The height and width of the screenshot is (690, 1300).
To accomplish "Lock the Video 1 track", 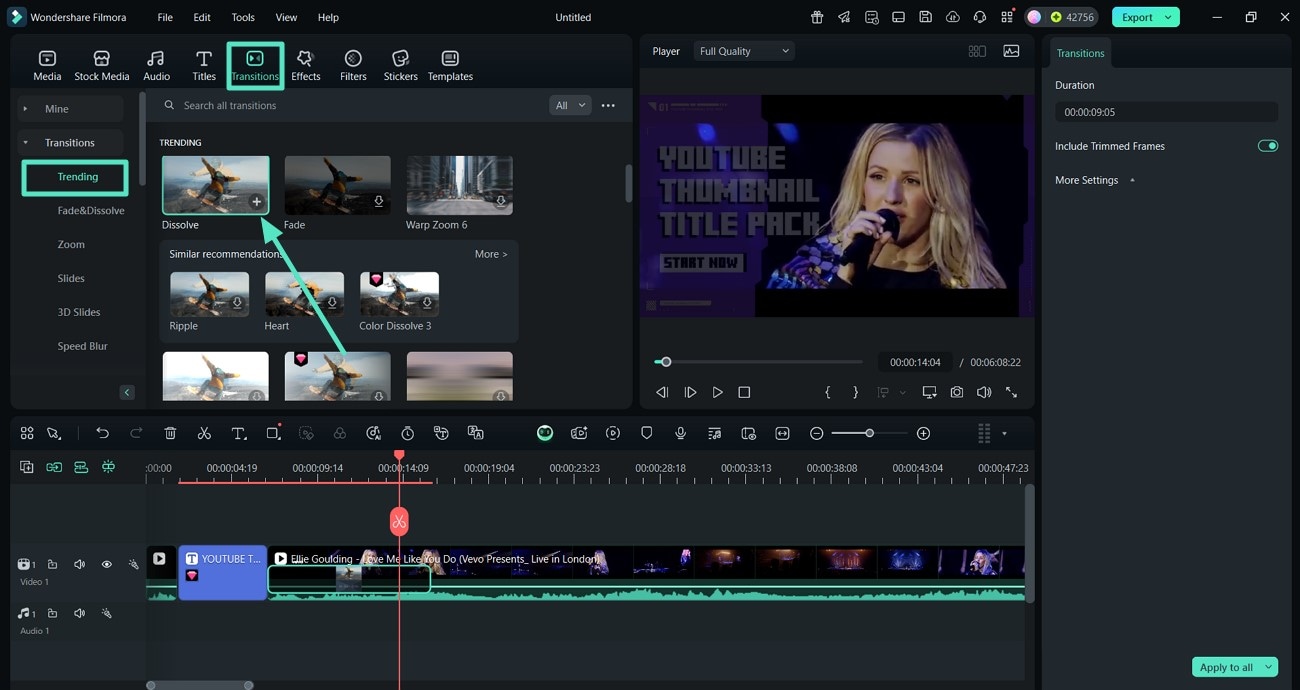I will click(52, 565).
